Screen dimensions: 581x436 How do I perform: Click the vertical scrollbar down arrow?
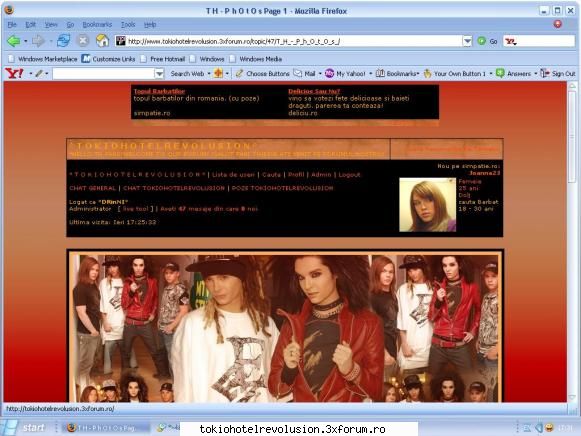tap(572, 398)
